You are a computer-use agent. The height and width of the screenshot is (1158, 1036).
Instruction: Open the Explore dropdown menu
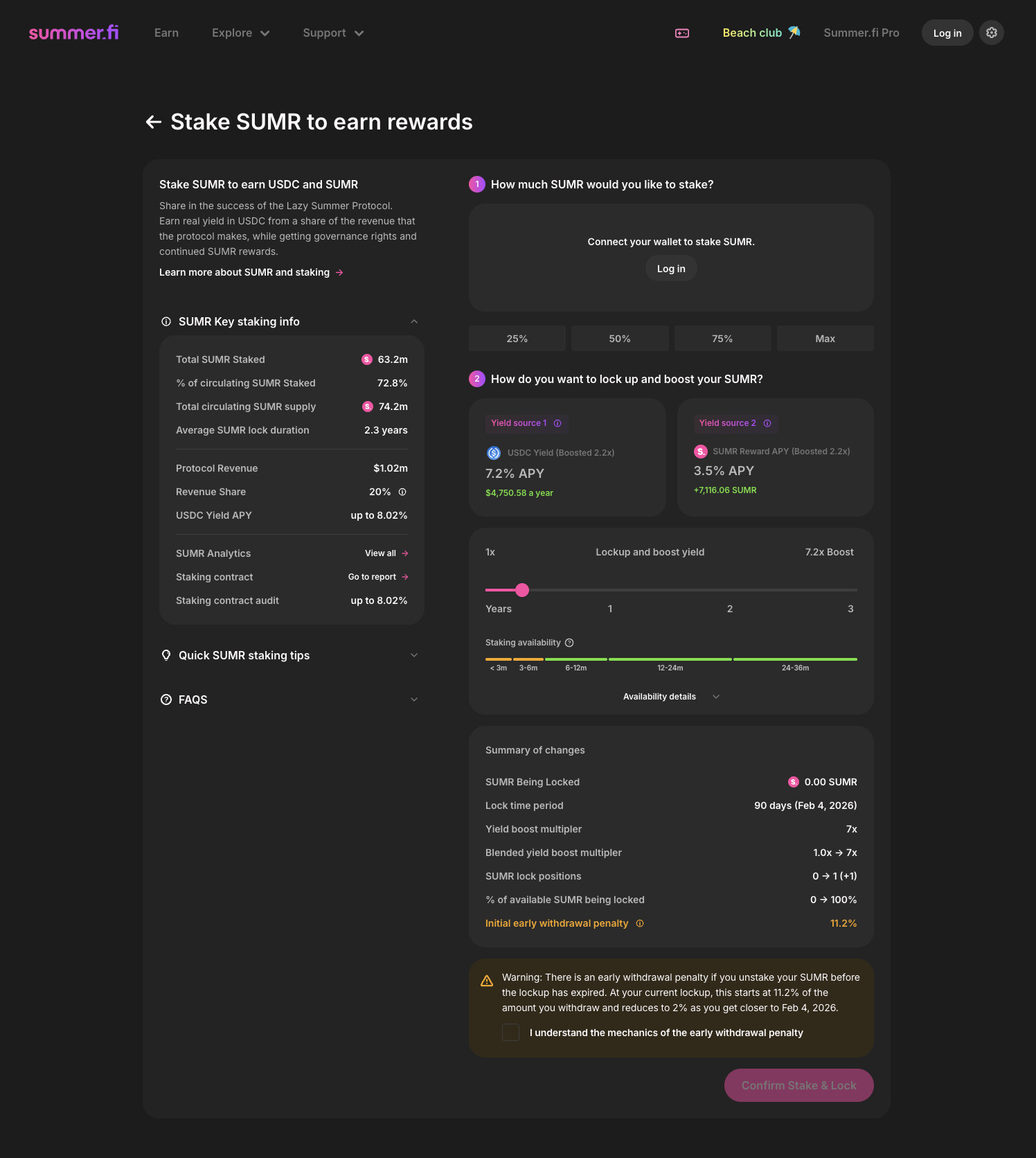point(240,33)
